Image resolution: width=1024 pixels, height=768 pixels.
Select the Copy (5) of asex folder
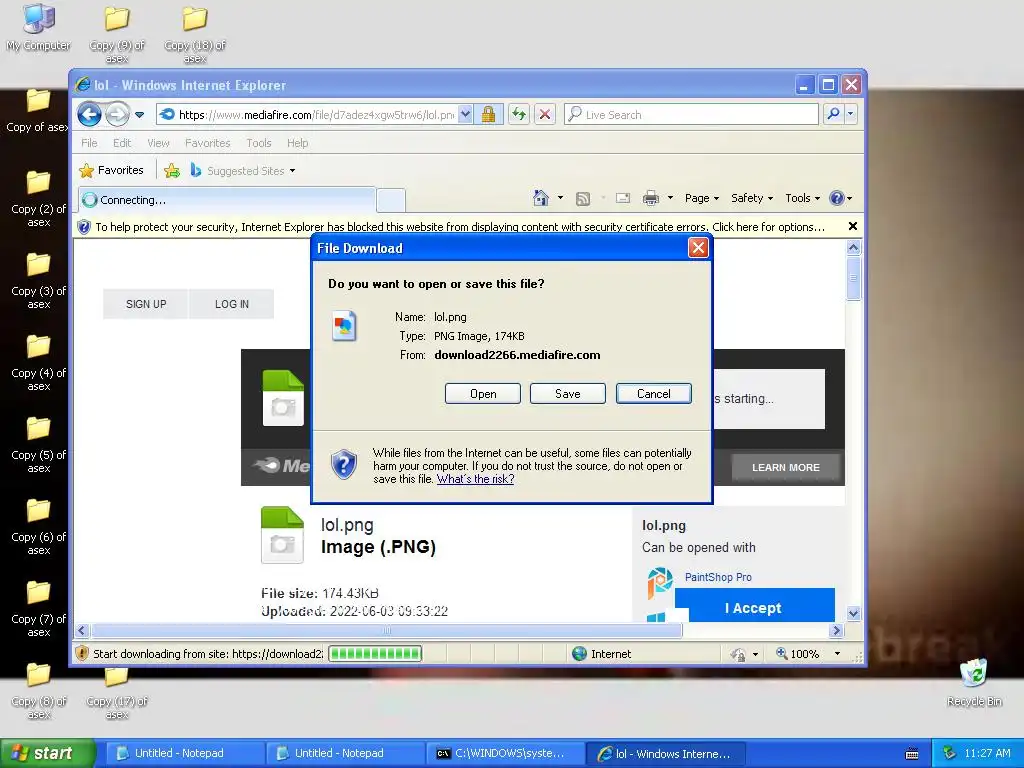(39, 443)
